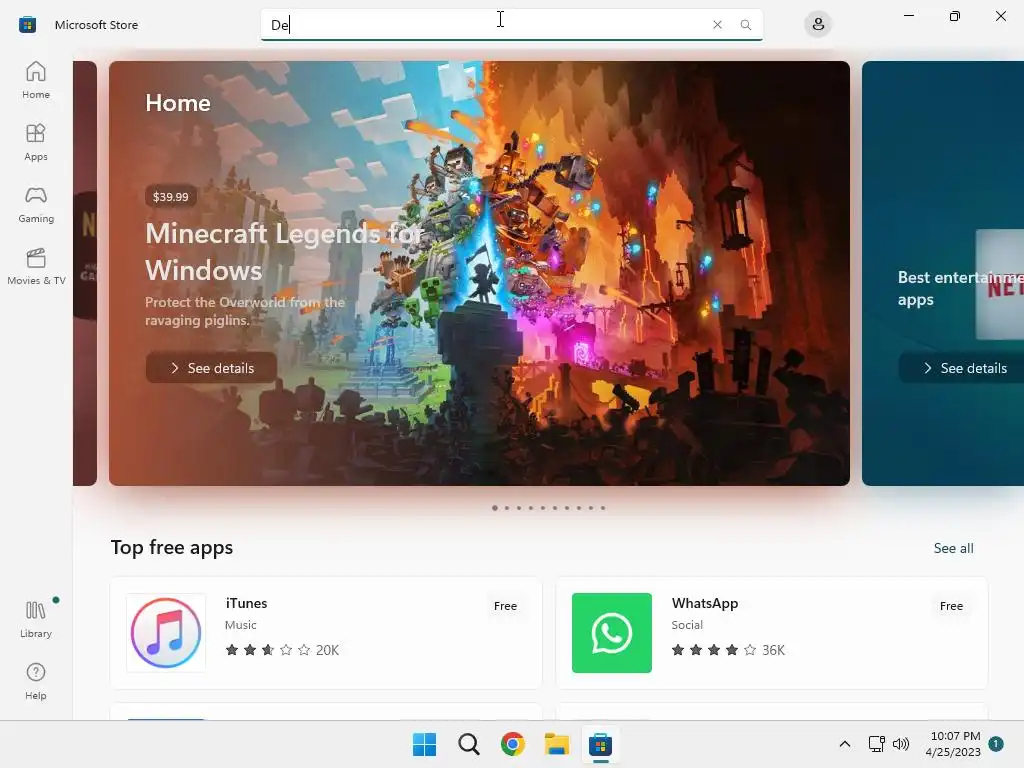Open See all top free apps
The height and width of the screenshot is (768, 1024).
953,548
